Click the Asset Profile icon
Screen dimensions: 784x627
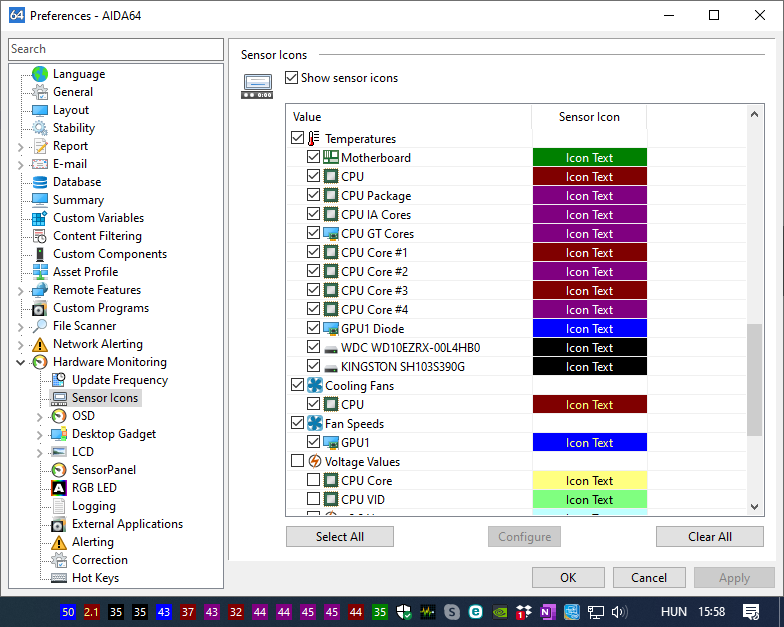(x=40, y=272)
